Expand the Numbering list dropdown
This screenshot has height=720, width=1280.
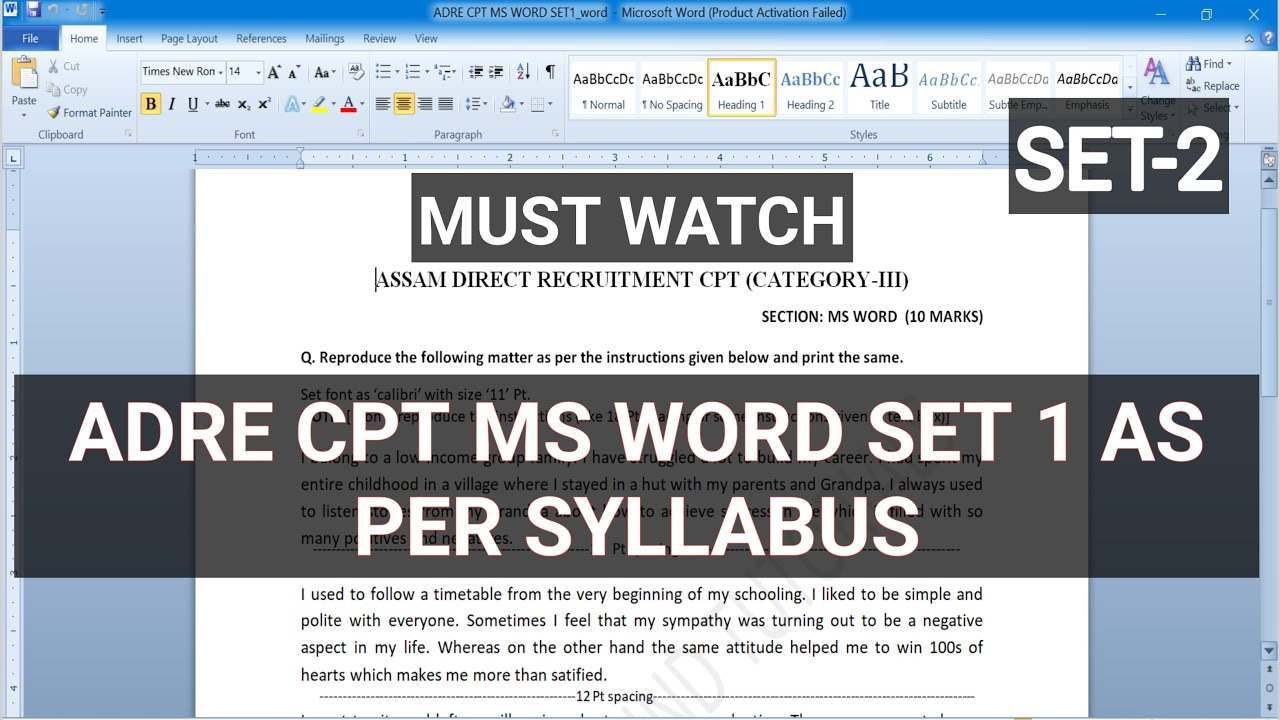(427, 72)
